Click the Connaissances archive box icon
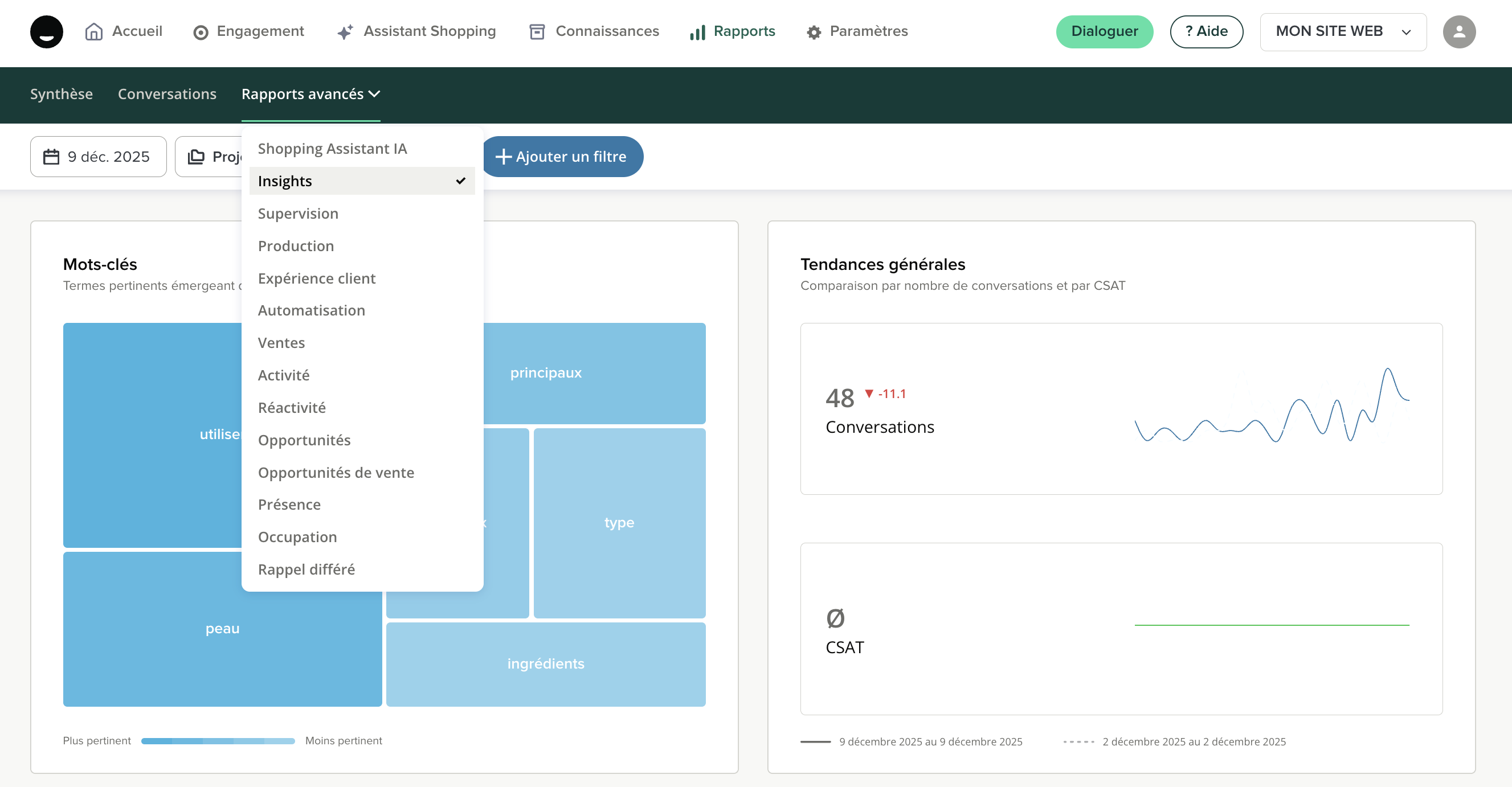This screenshot has height=787, width=1512. (537, 32)
